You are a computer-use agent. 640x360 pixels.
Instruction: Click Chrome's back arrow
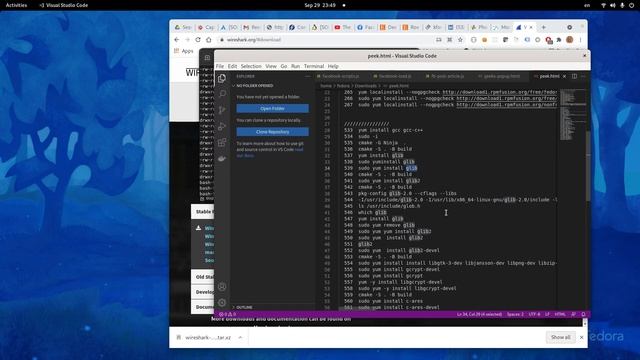(x=177, y=40)
